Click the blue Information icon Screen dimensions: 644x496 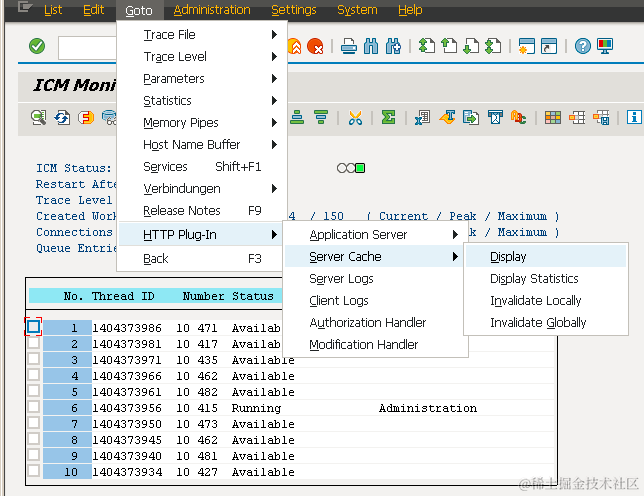tap(634, 117)
